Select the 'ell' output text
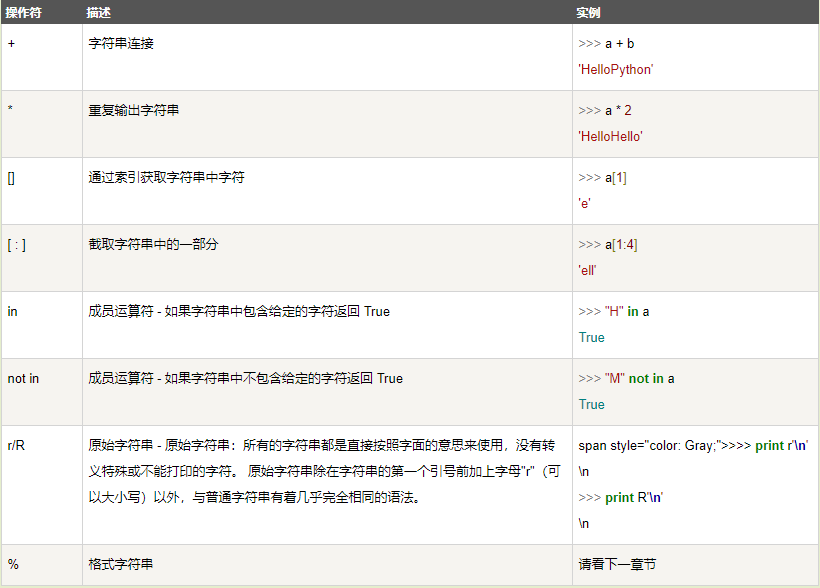The width and height of the screenshot is (820, 588). pyautogui.click(x=587, y=270)
